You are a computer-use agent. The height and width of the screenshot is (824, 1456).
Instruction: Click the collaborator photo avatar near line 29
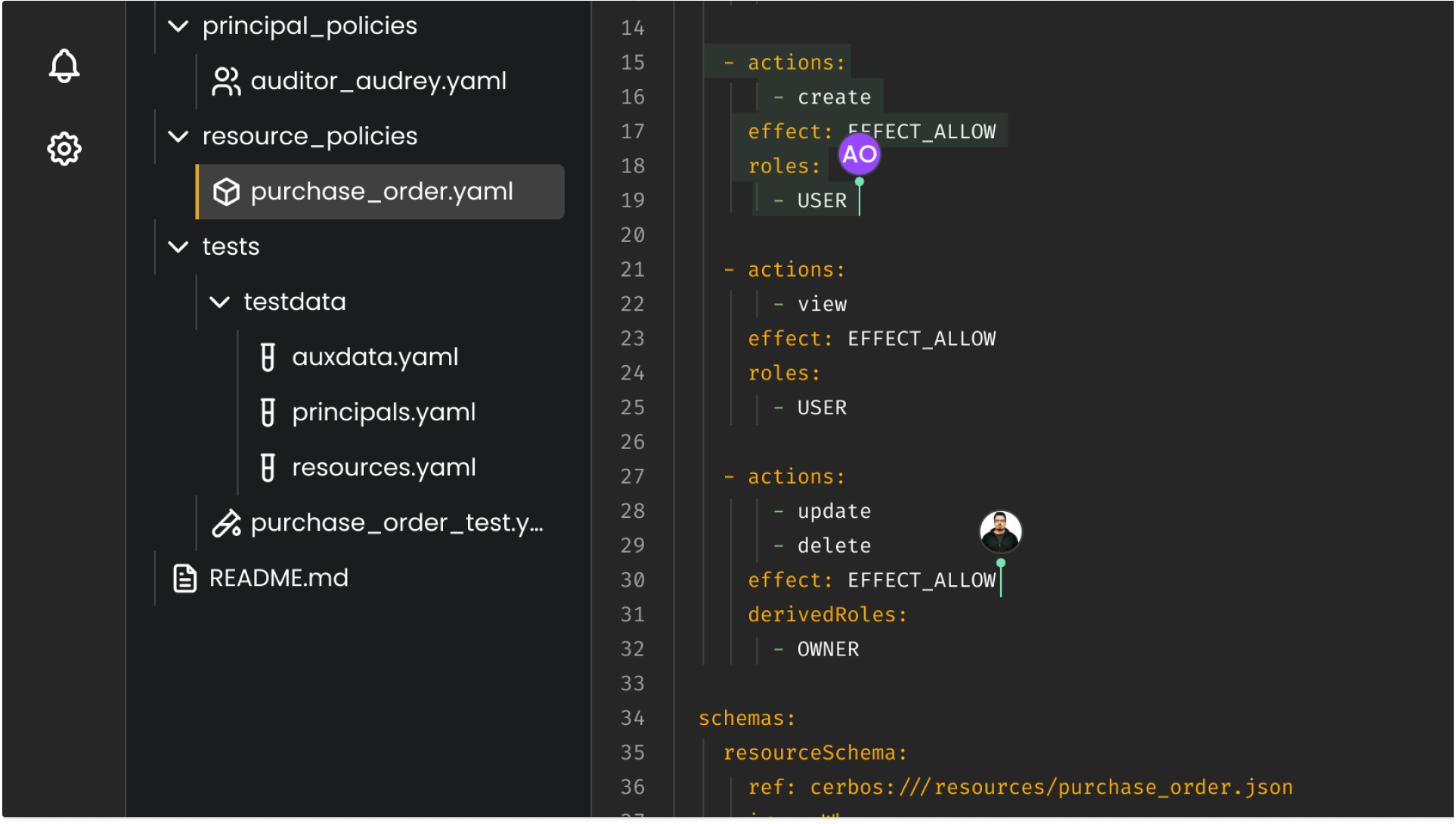999,532
